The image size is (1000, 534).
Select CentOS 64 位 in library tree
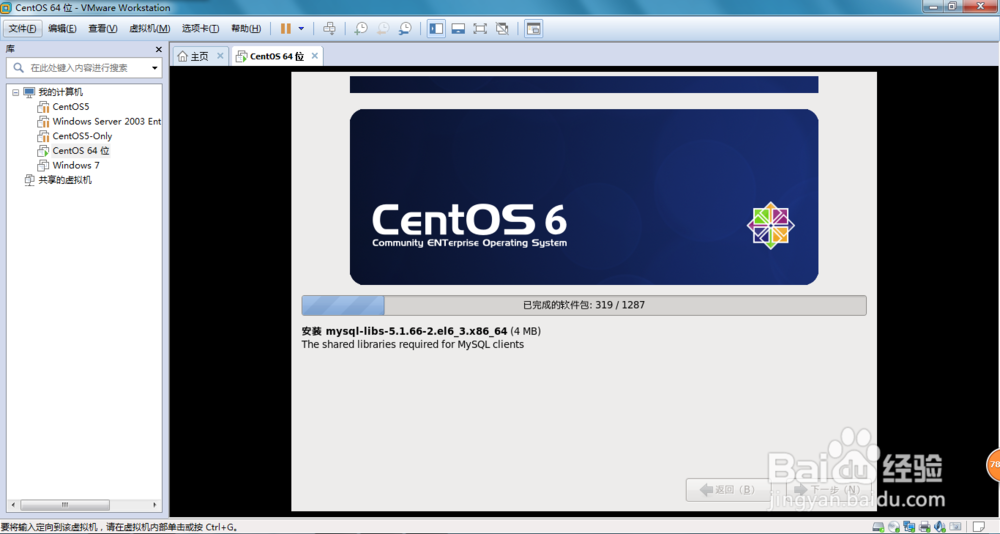(x=81, y=151)
